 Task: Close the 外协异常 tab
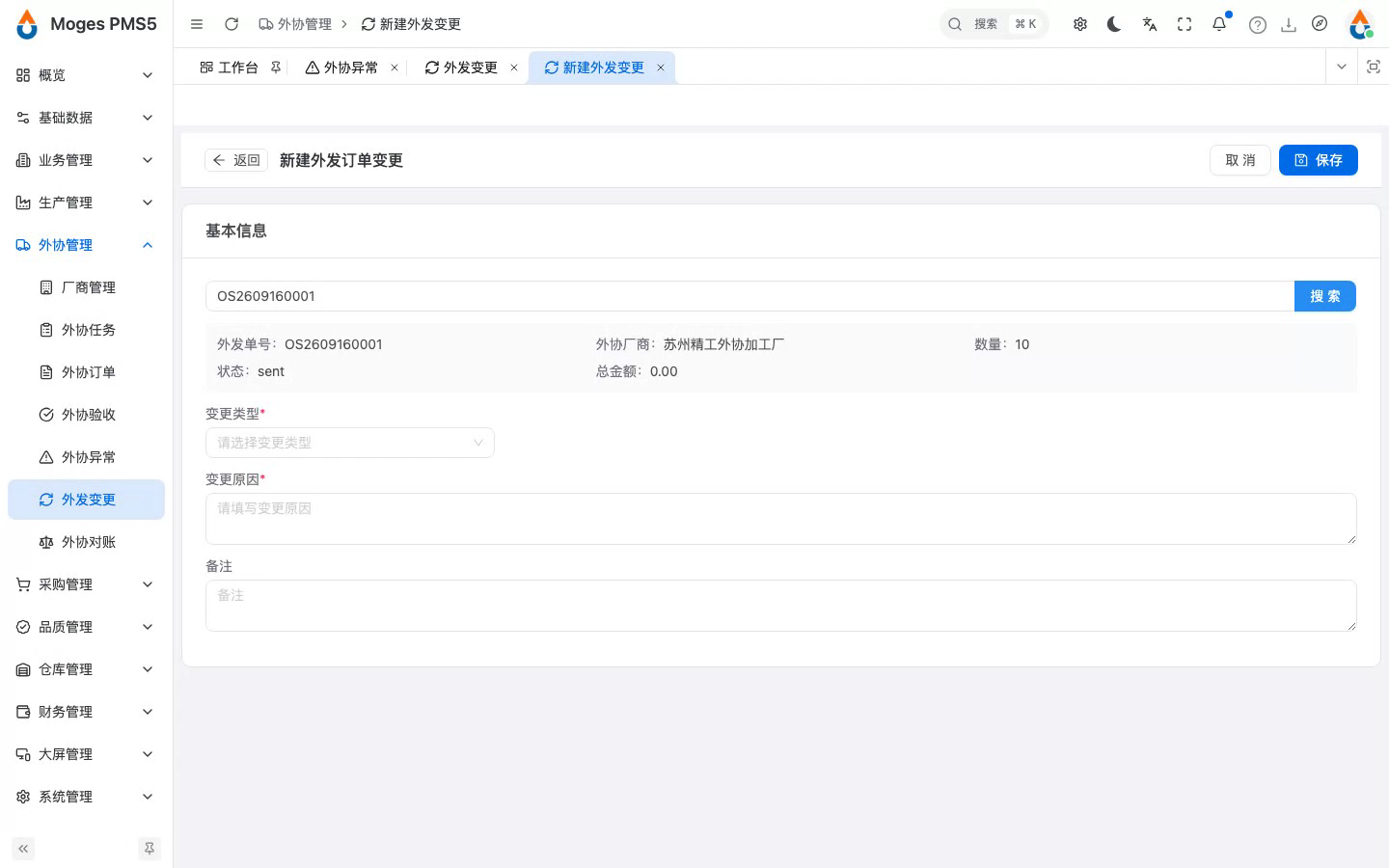pos(395,68)
